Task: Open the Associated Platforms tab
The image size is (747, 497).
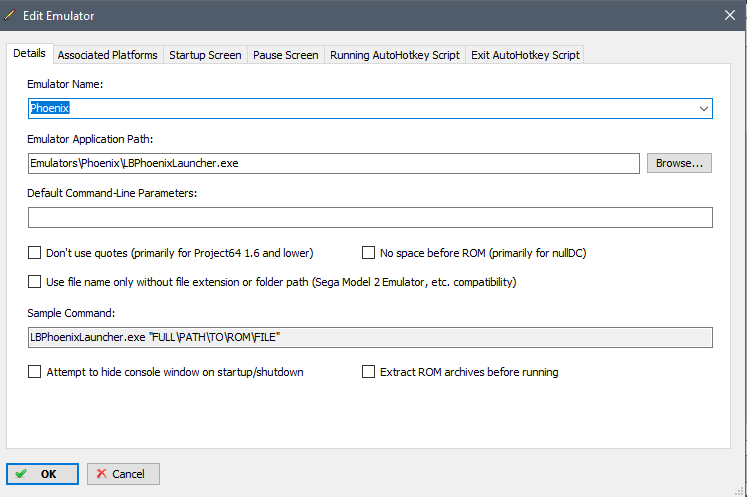Action: coord(108,55)
